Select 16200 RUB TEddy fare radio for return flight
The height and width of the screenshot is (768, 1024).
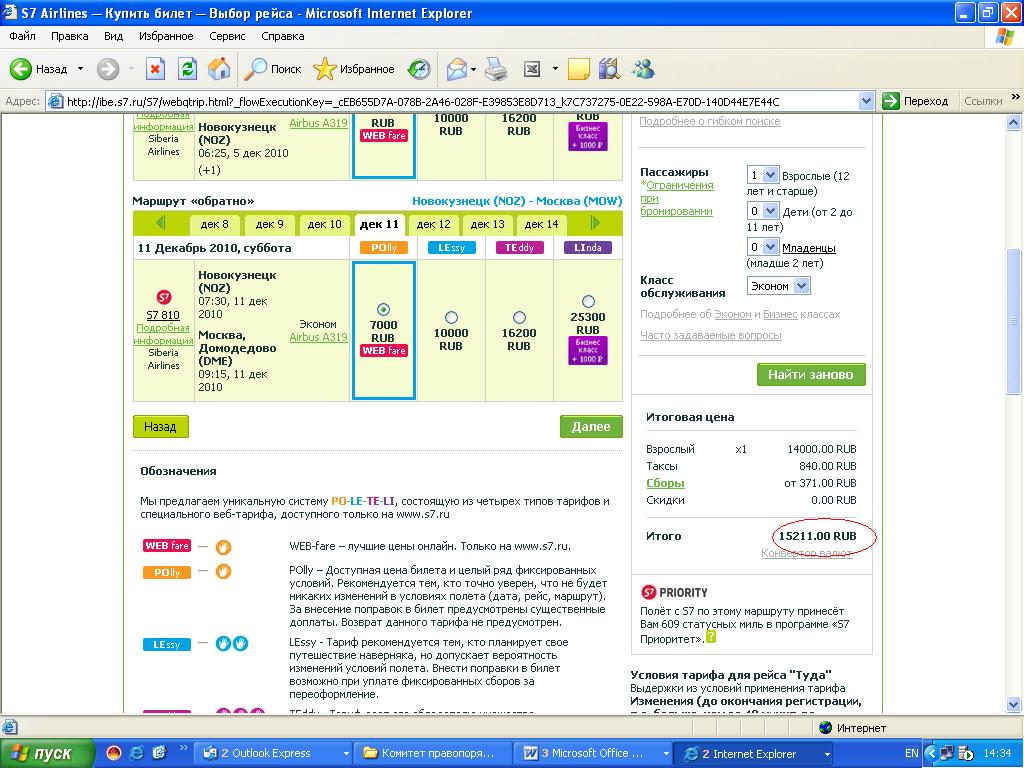519,317
